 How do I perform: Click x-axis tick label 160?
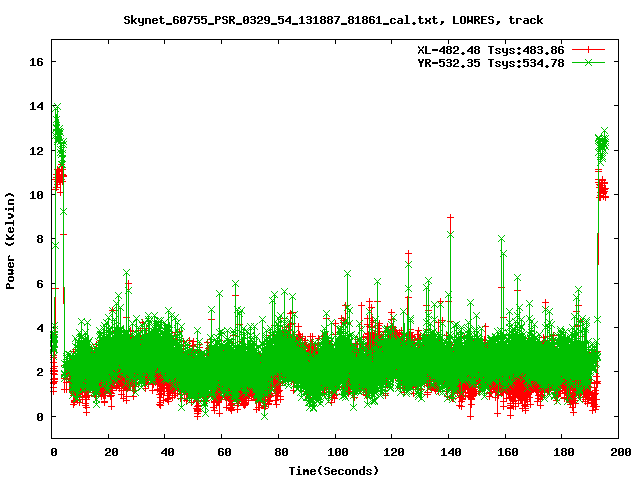(507, 452)
